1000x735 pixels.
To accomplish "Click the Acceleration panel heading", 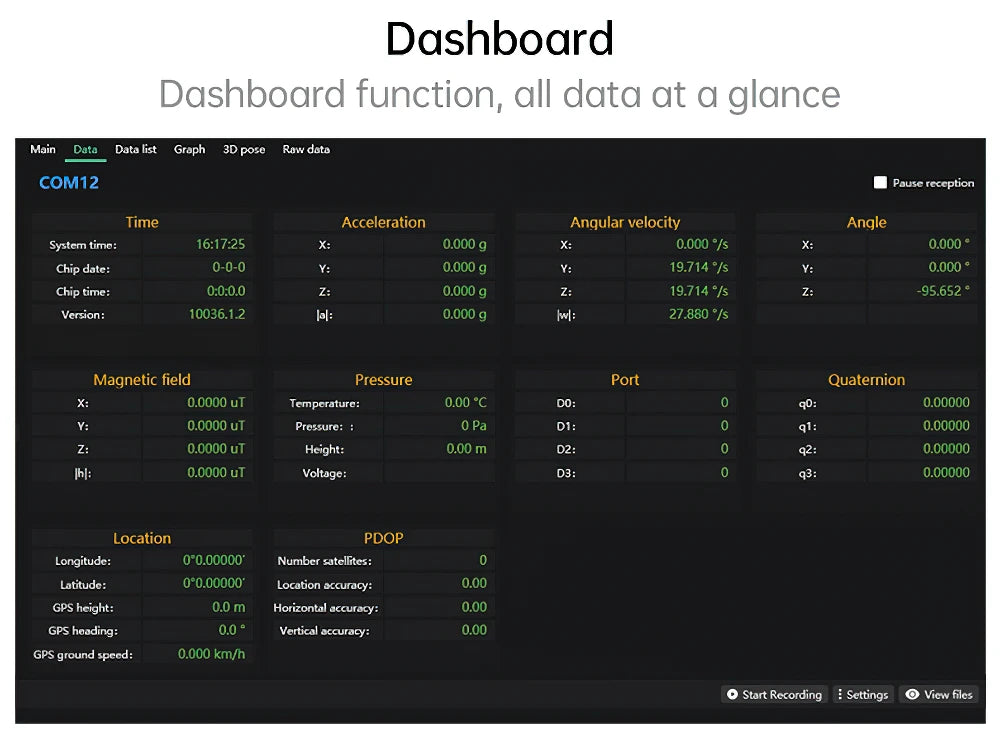I will pos(383,222).
